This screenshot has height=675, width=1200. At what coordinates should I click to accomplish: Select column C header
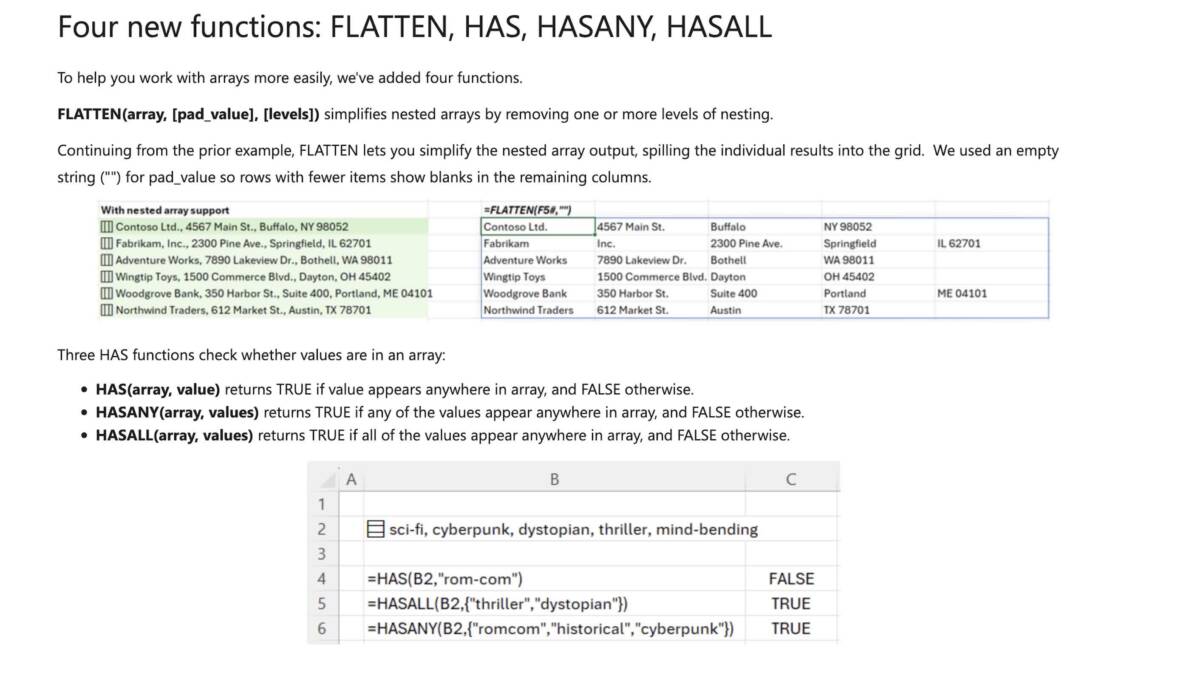click(790, 479)
